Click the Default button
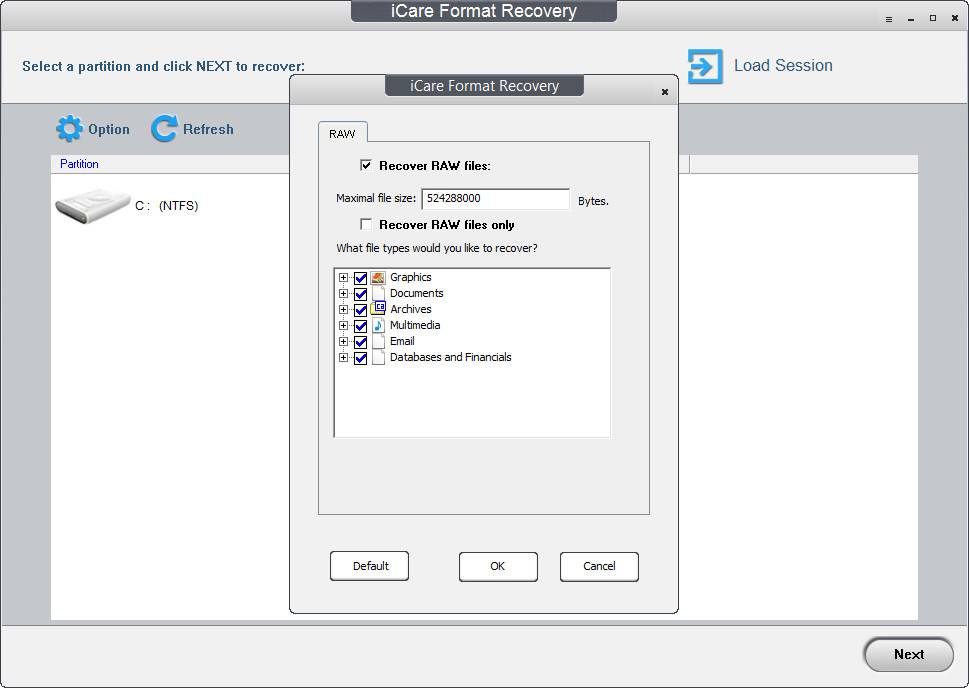The image size is (969, 688). [x=370, y=566]
